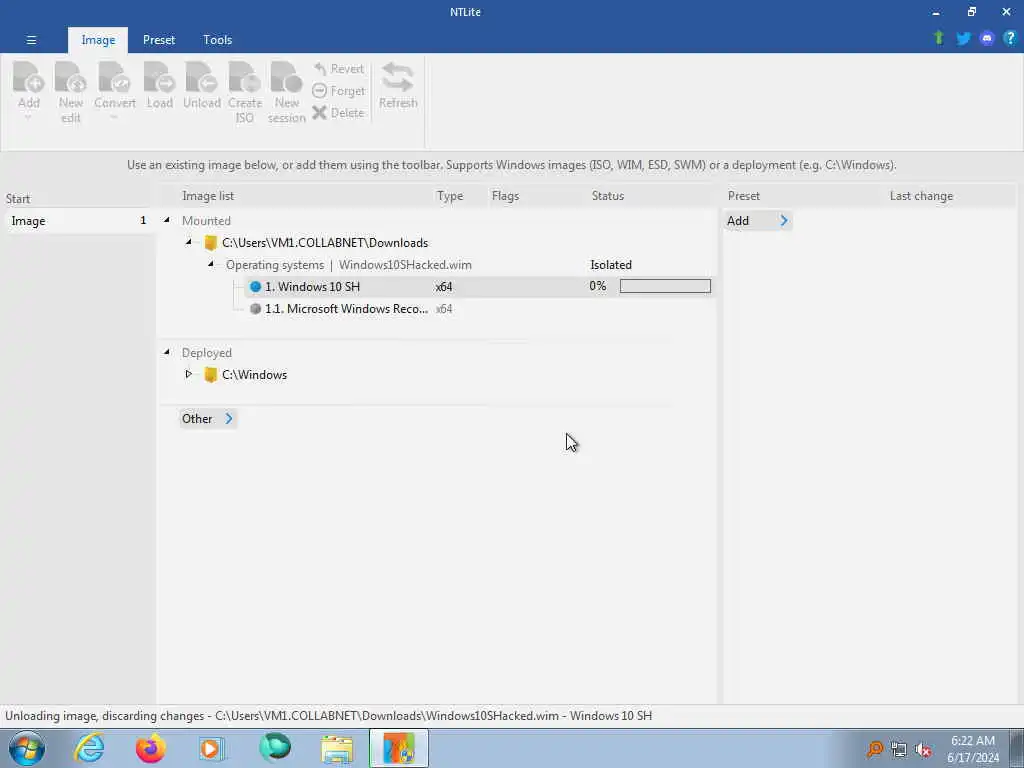Select the C:\Users\VM1.COLLABNET\Downloads folder row

click(325, 243)
